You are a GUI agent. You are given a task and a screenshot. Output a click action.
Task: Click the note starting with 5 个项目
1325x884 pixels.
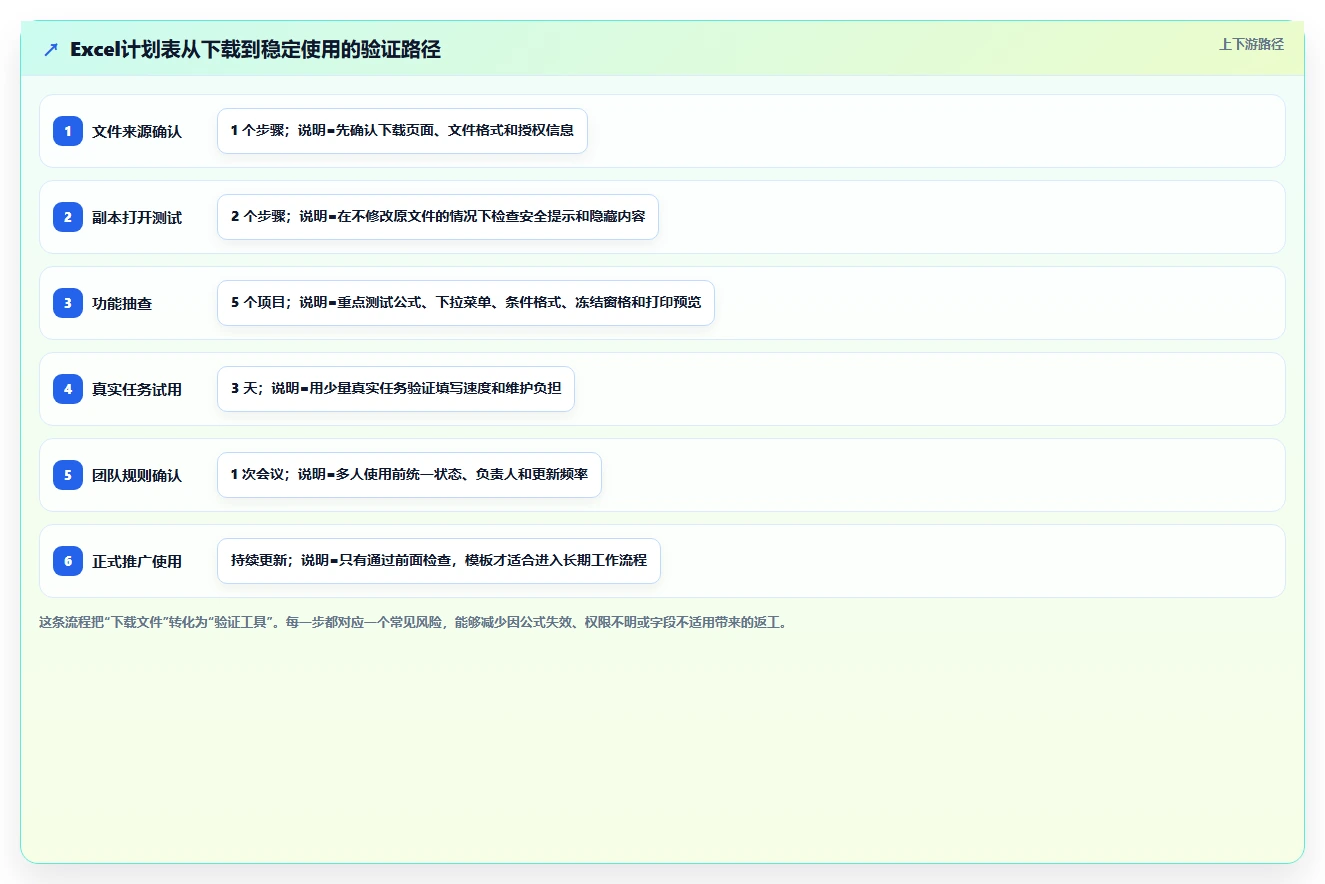tap(466, 303)
